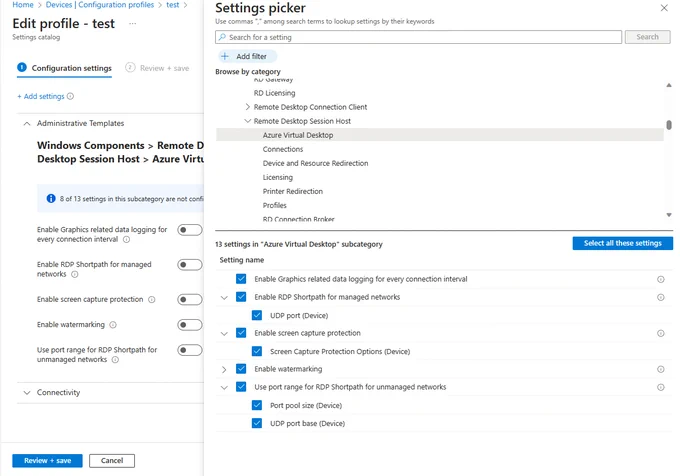Expand Remote Desktop Connection Client category
Image resolution: width=680 pixels, height=476 pixels.
pyautogui.click(x=248, y=107)
